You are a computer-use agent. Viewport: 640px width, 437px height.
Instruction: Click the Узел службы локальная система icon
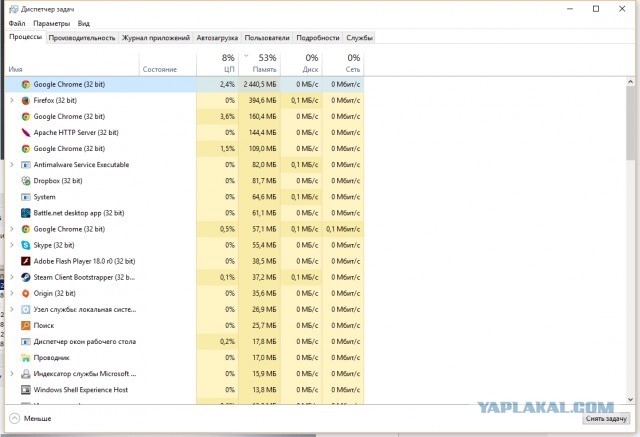[26, 309]
